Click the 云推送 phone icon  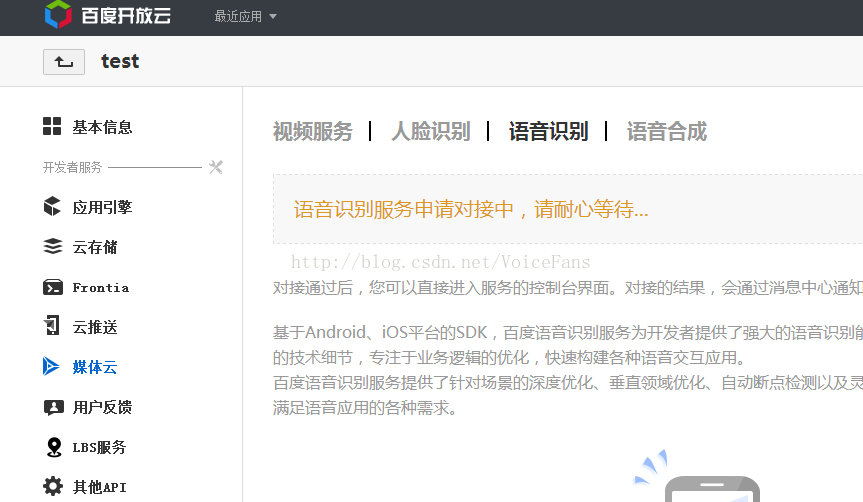(52, 325)
